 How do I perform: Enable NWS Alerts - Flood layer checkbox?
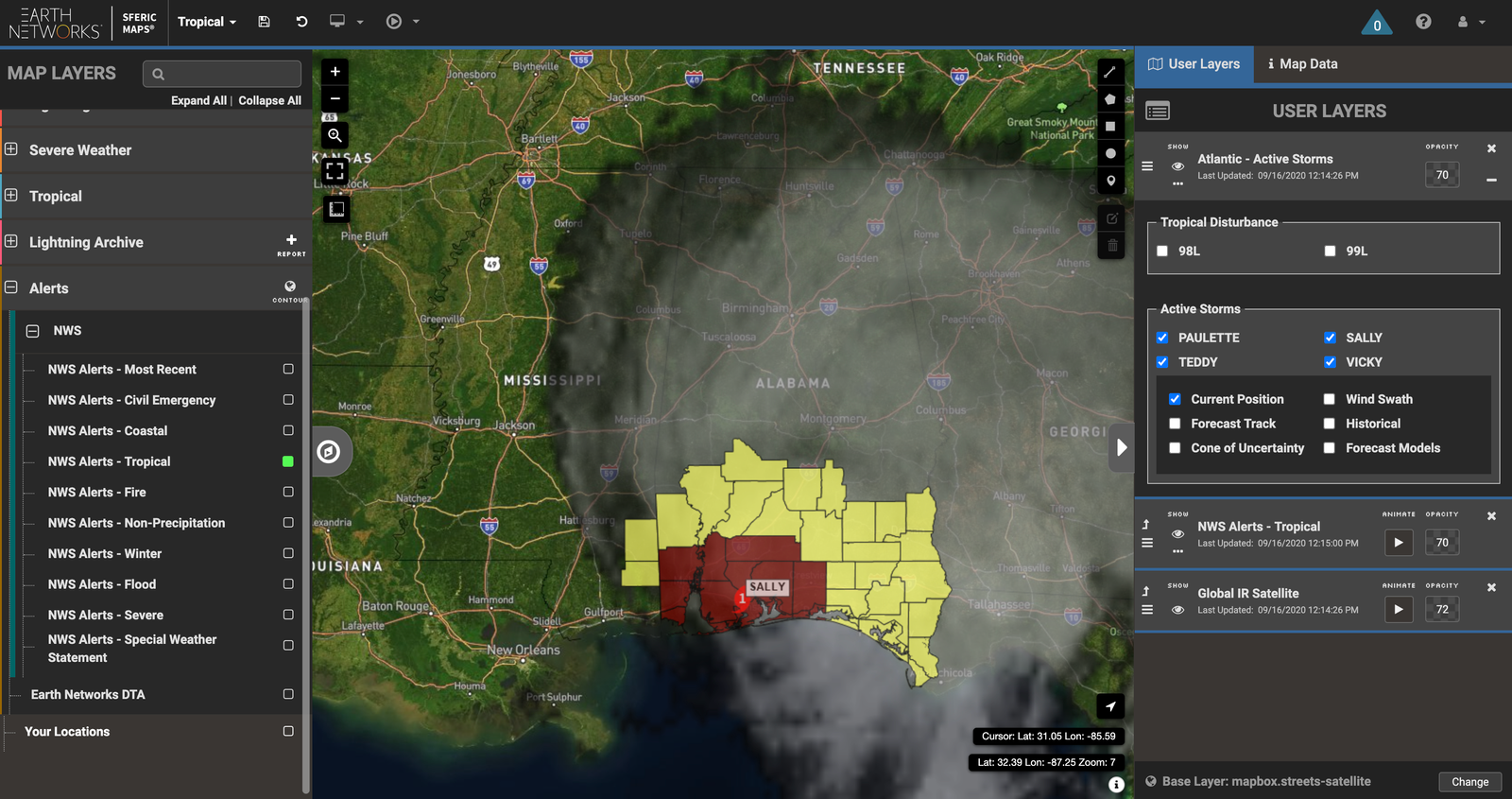click(288, 584)
